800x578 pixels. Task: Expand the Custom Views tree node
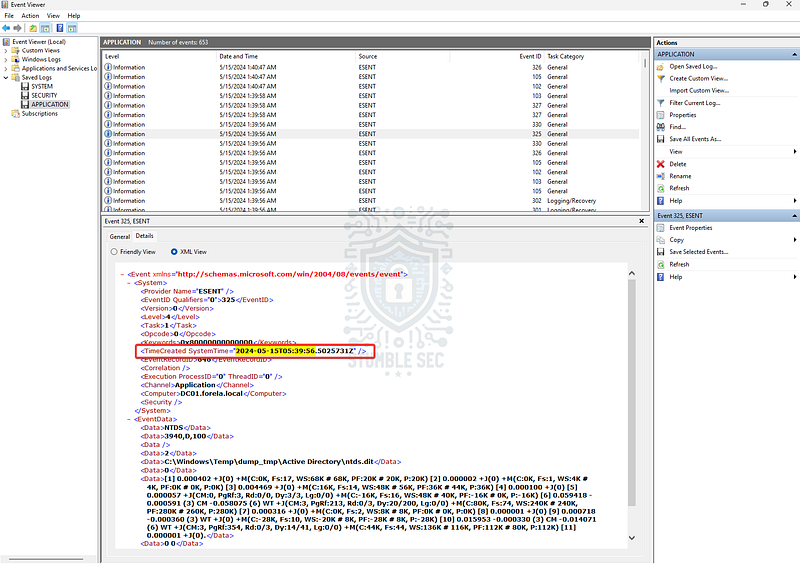coord(6,51)
